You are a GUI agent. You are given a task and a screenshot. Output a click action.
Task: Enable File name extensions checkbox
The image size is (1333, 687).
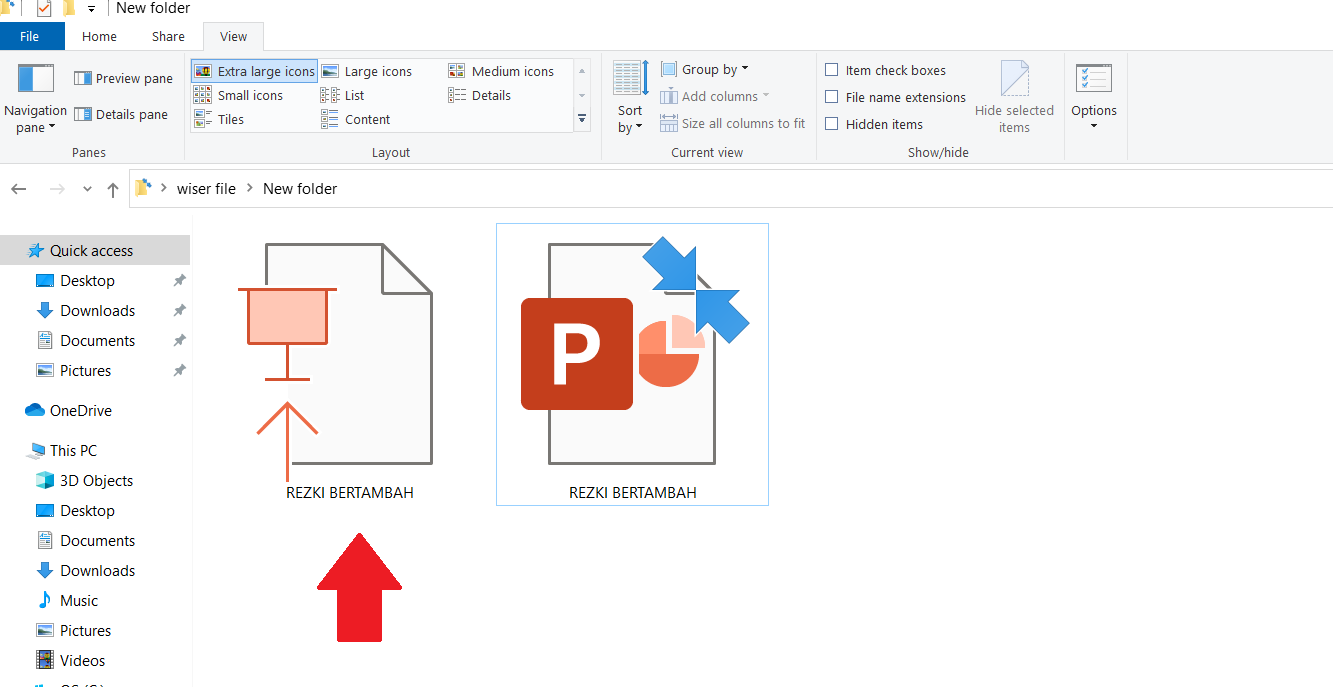click(x=831, y=98)
